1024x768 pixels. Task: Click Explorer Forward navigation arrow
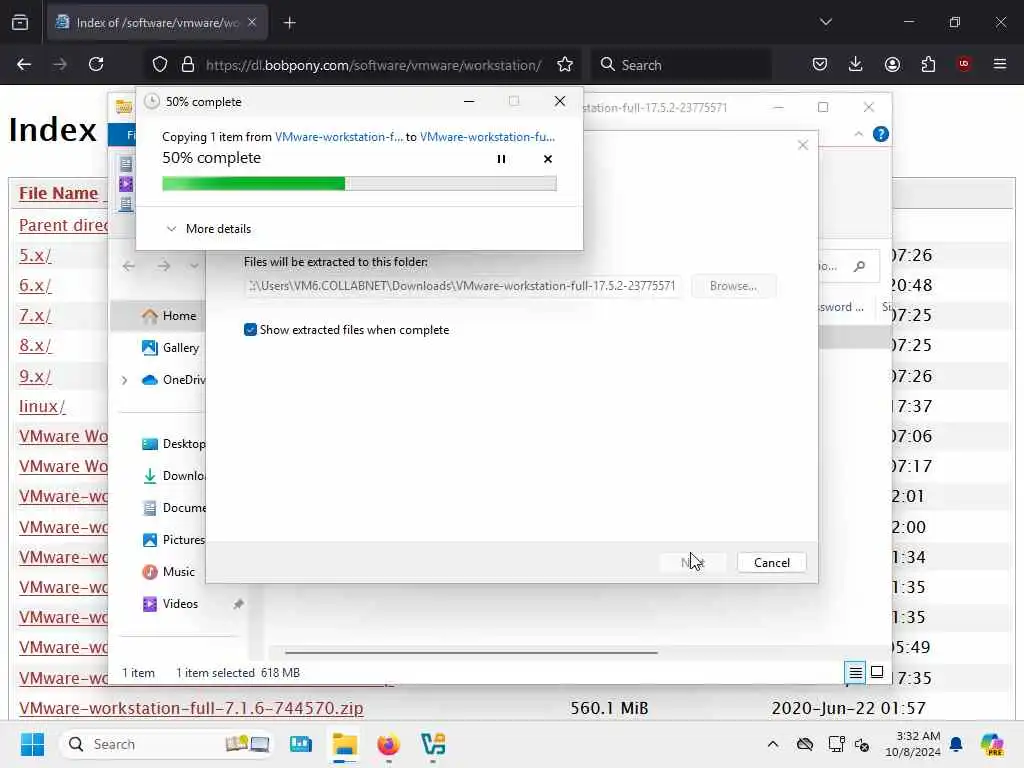(163, 266)
